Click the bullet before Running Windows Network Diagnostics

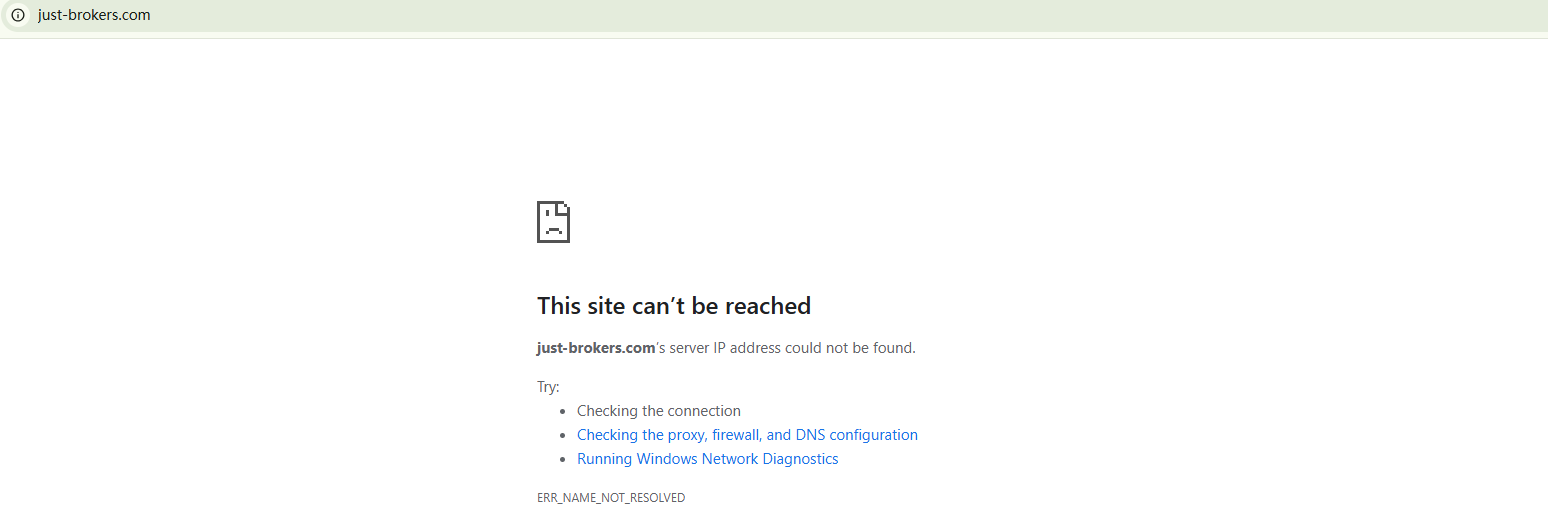pos(564,459)
